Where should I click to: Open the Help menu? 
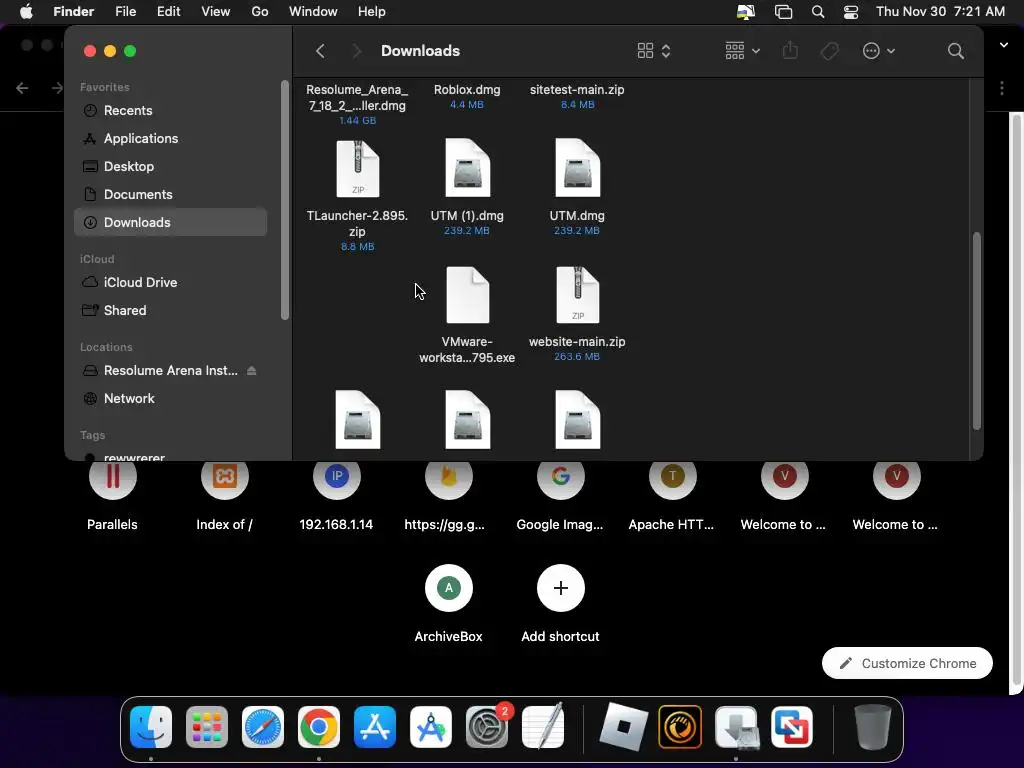[x=372, y=12]
